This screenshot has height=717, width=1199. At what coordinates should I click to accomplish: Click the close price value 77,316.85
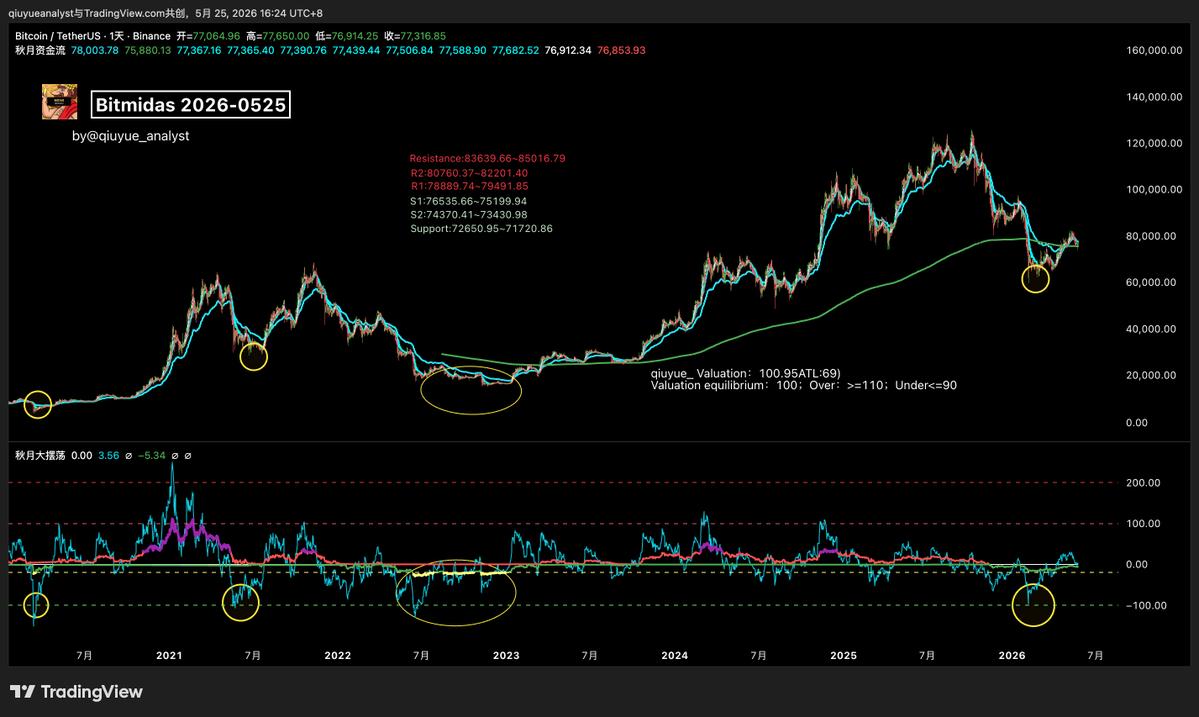(x=423, y=36)
